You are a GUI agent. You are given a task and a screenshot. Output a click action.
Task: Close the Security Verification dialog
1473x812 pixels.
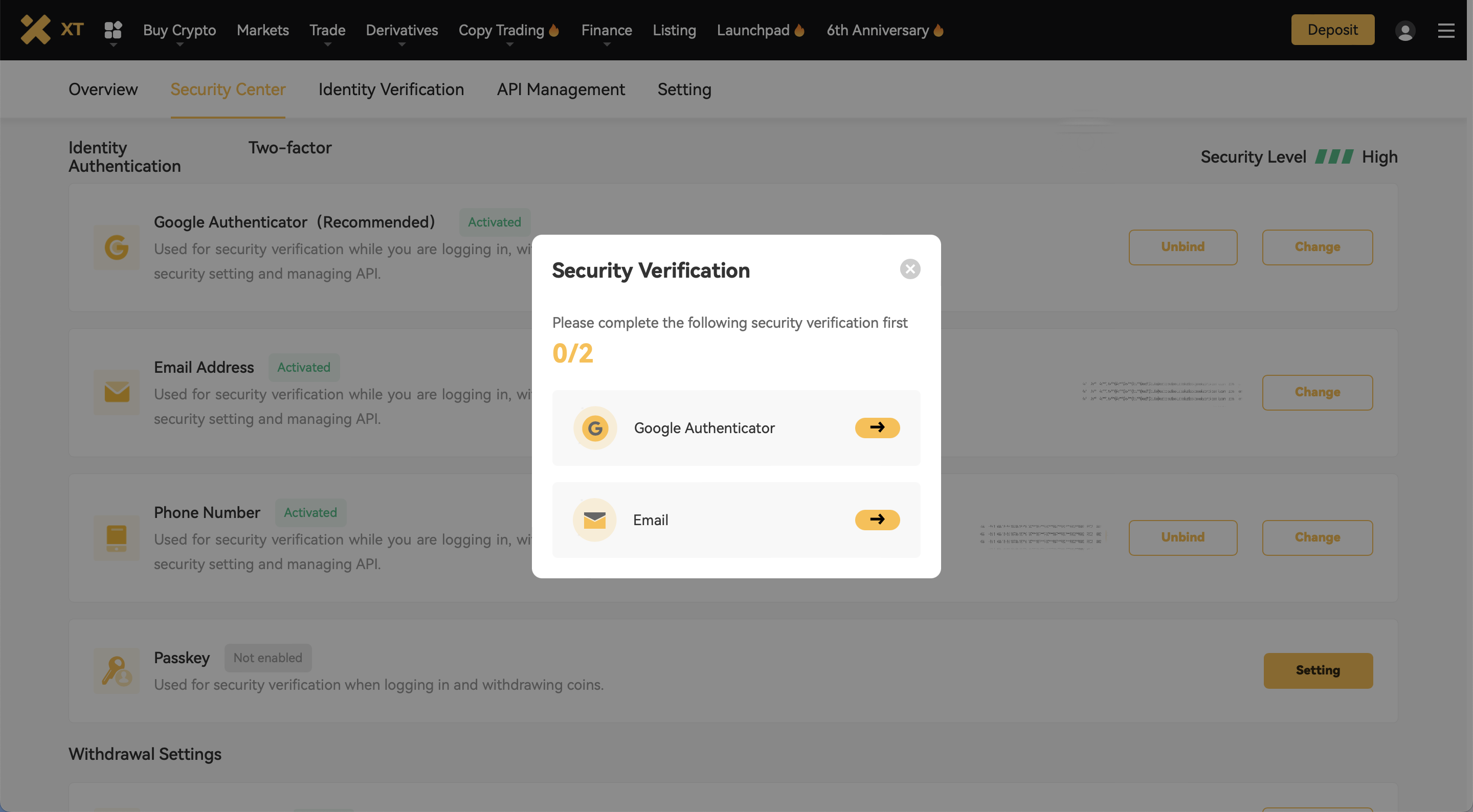910,269
